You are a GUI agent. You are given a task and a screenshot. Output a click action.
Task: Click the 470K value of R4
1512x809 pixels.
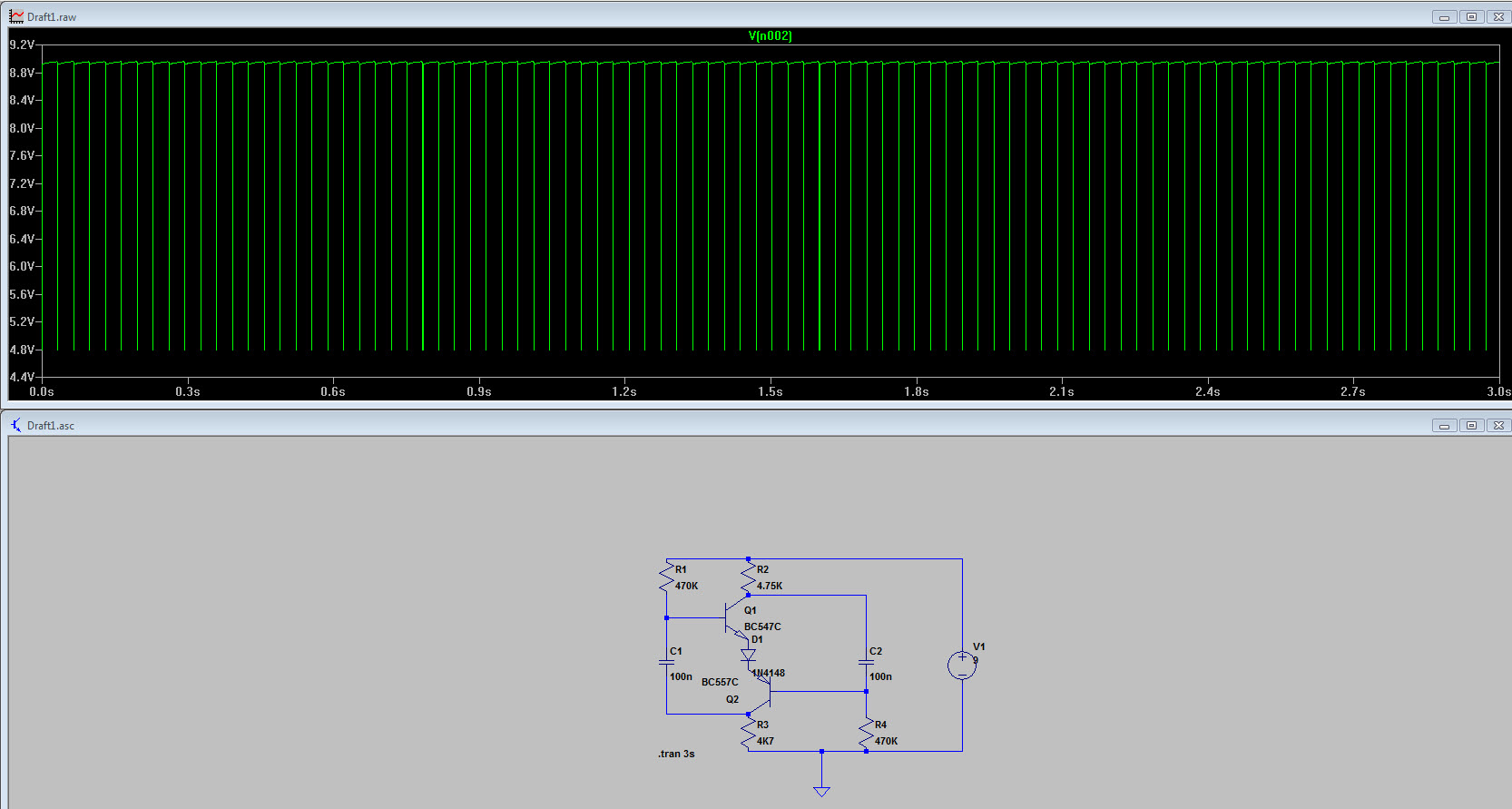pyautogui.click(x=886, y=741)
